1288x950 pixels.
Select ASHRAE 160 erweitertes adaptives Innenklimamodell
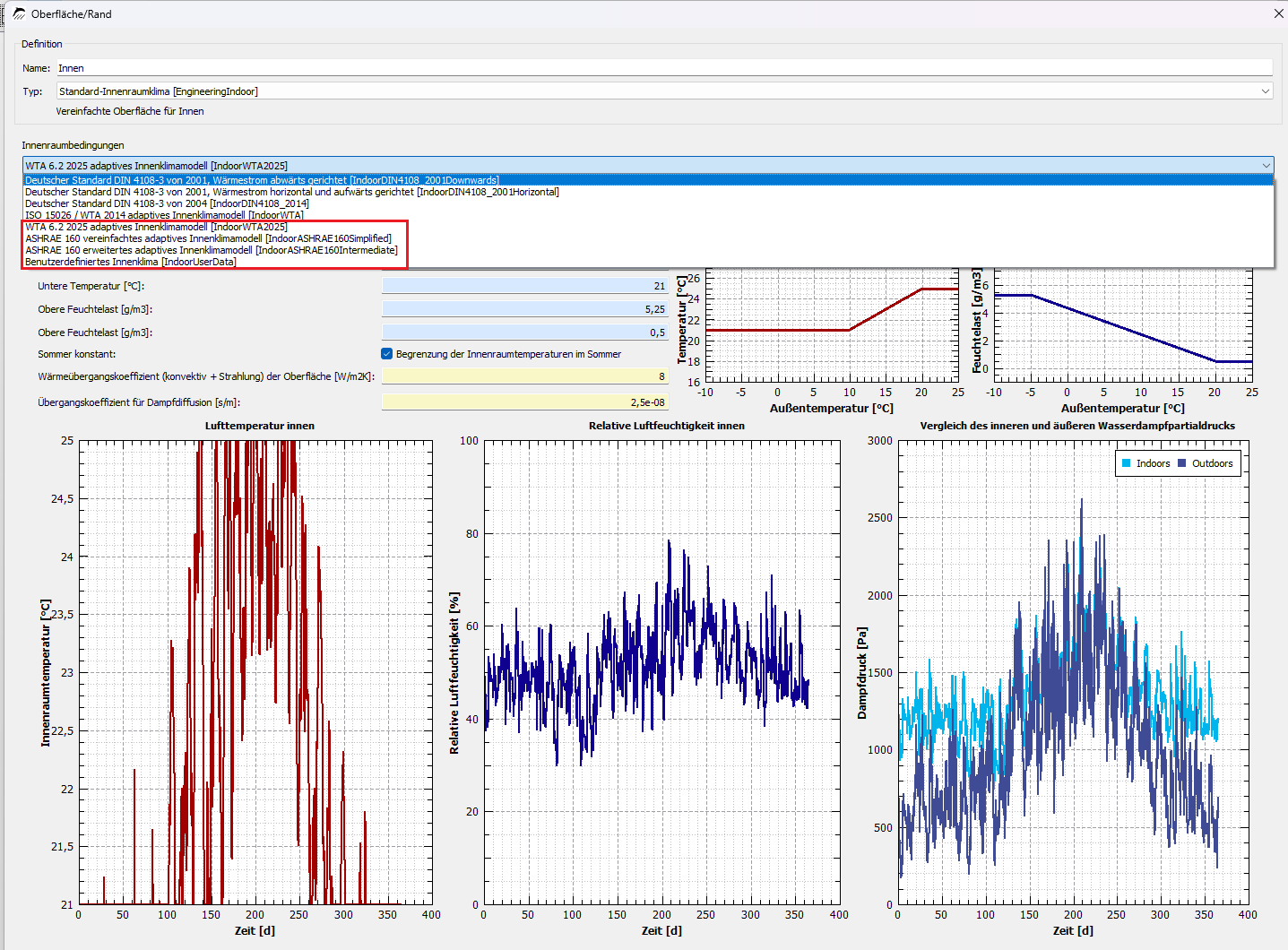648,250
